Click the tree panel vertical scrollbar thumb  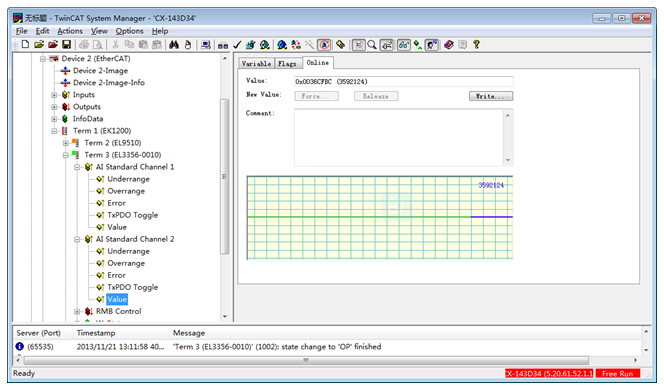(x=224, y=176)
